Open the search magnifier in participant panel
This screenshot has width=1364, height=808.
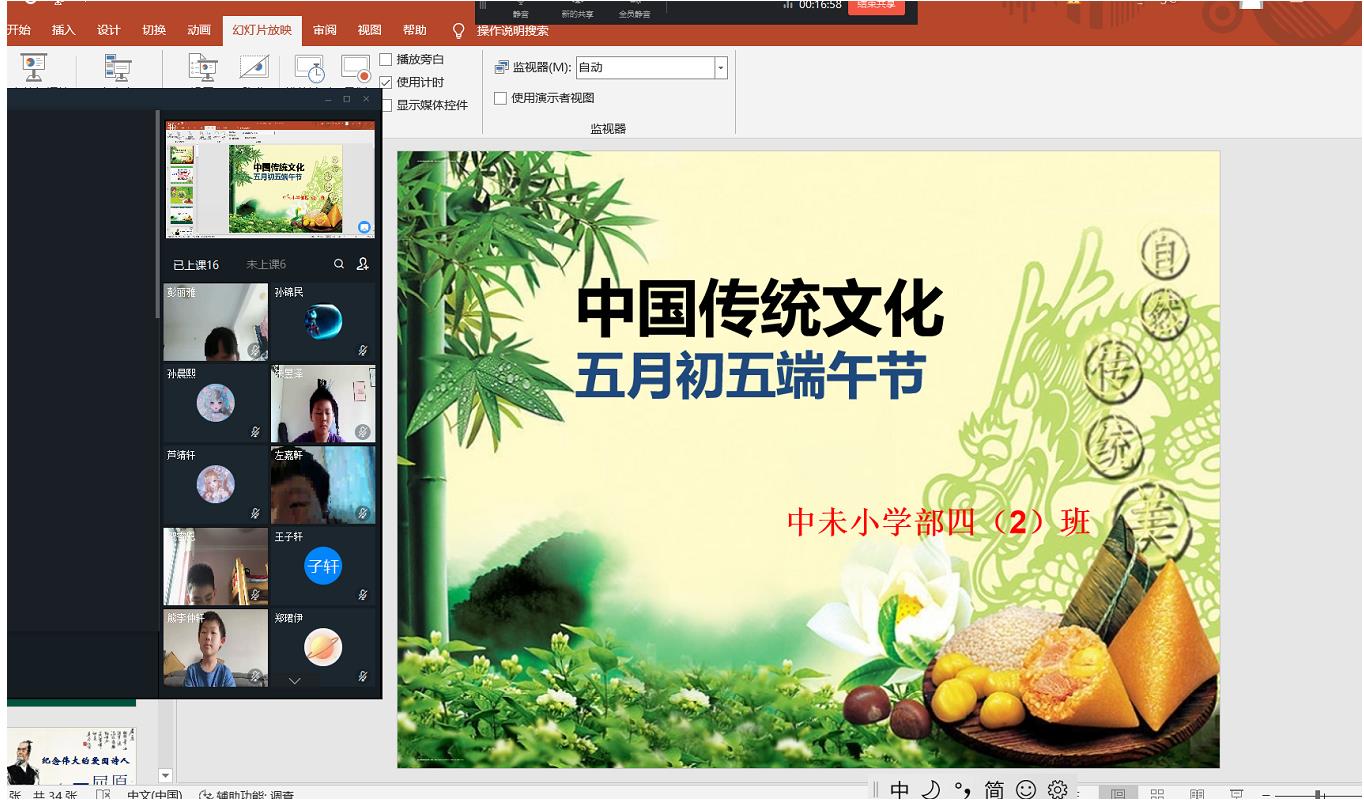pyautogui.click(x=340, y=264)
